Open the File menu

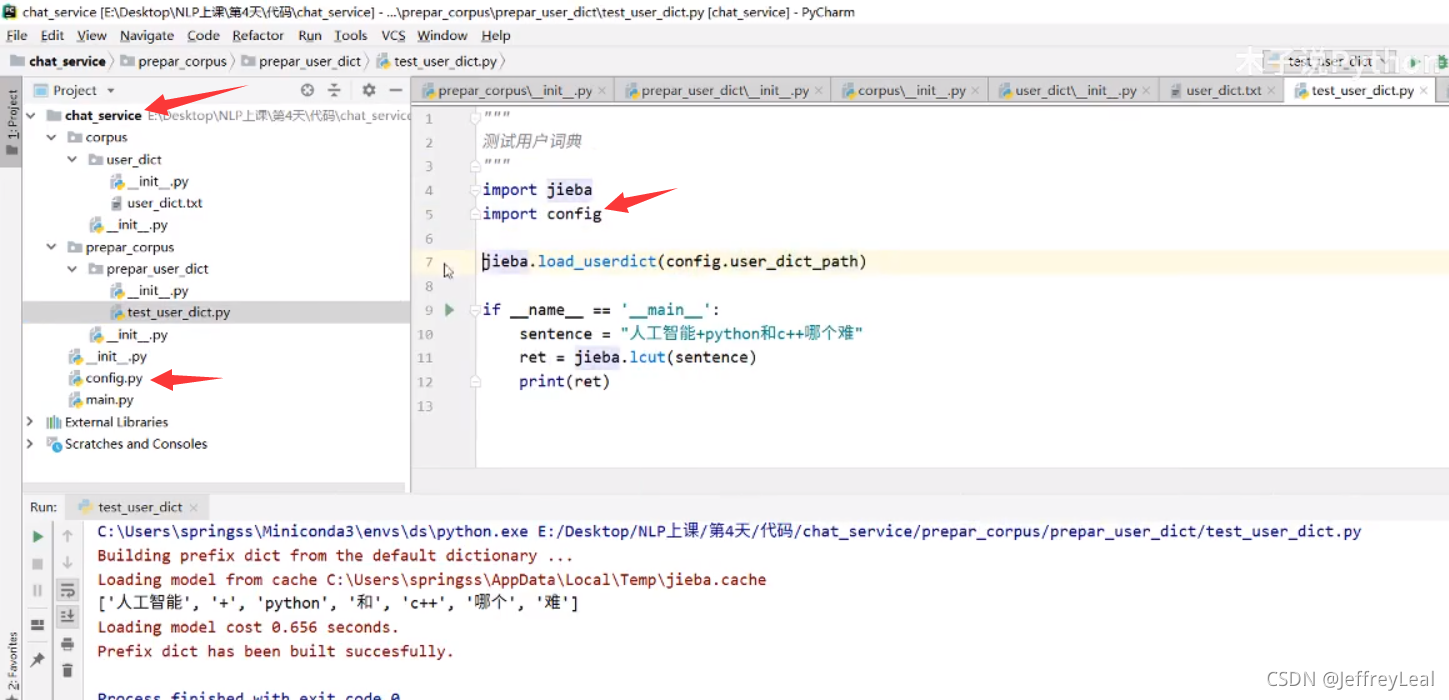[x=17, y=35]
